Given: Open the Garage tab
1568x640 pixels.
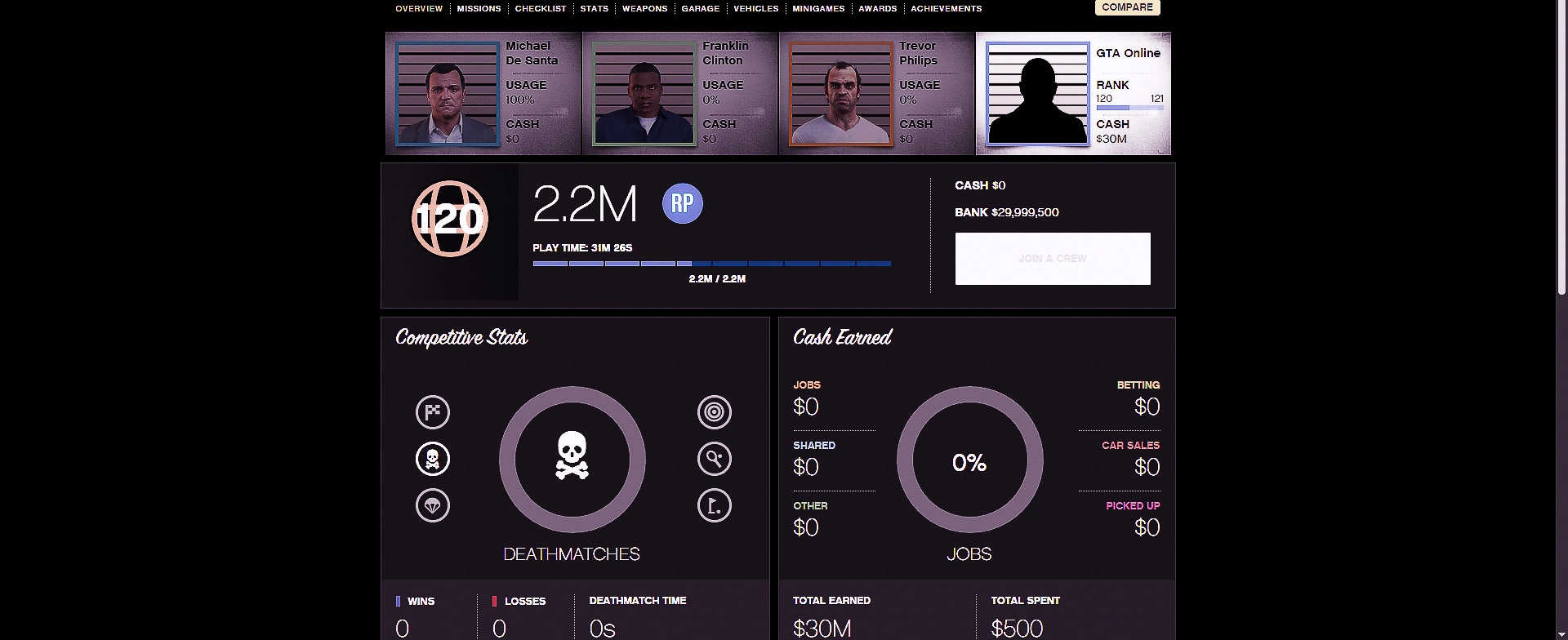Looking at the screenshot, I should (x=701, y=8).
